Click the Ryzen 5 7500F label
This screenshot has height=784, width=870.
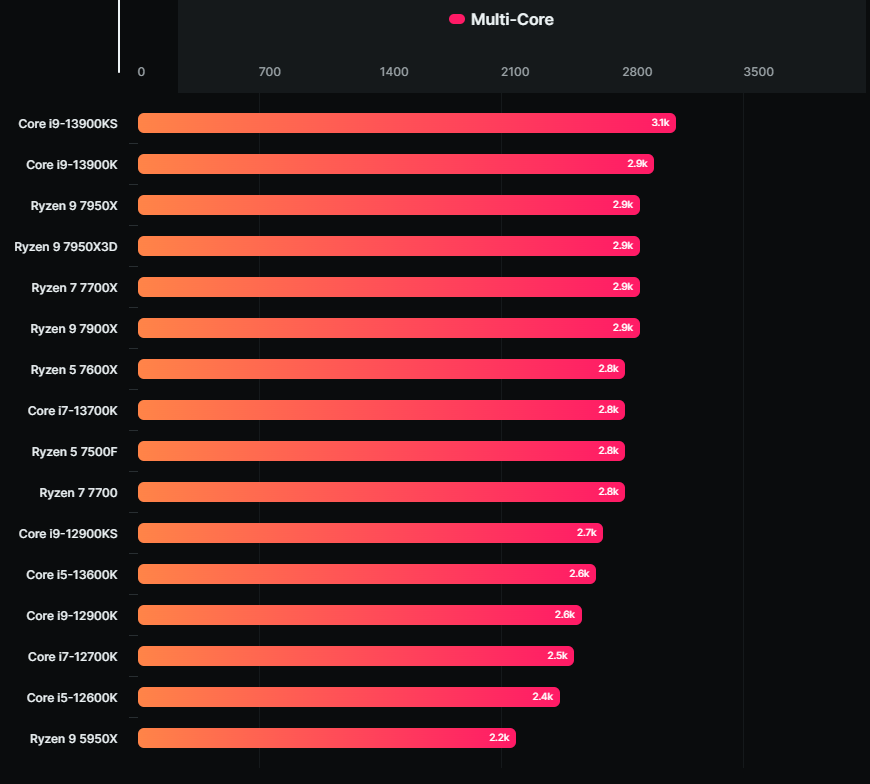(74, 452)
